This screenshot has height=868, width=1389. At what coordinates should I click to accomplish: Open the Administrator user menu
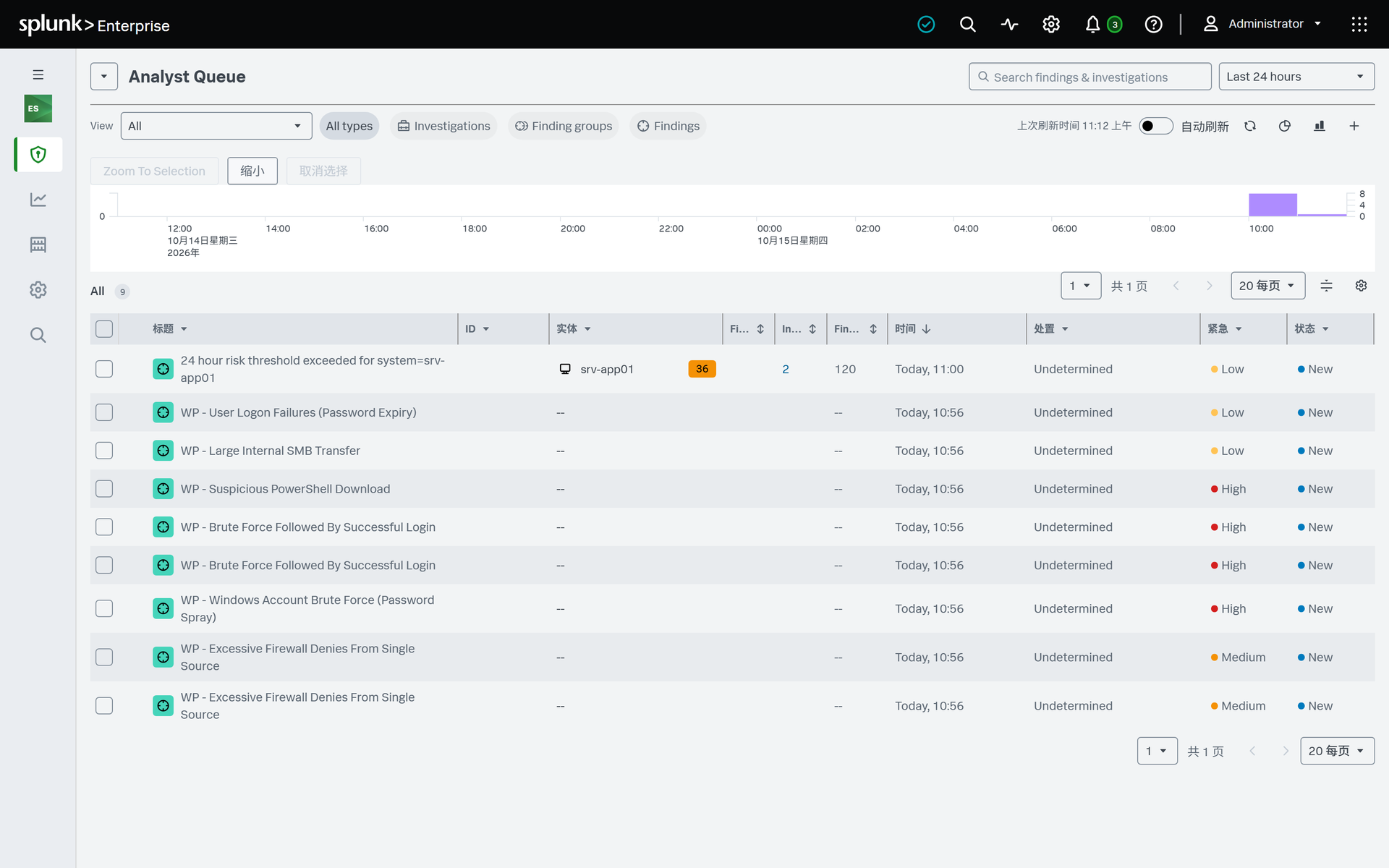tap(1262, 24)
